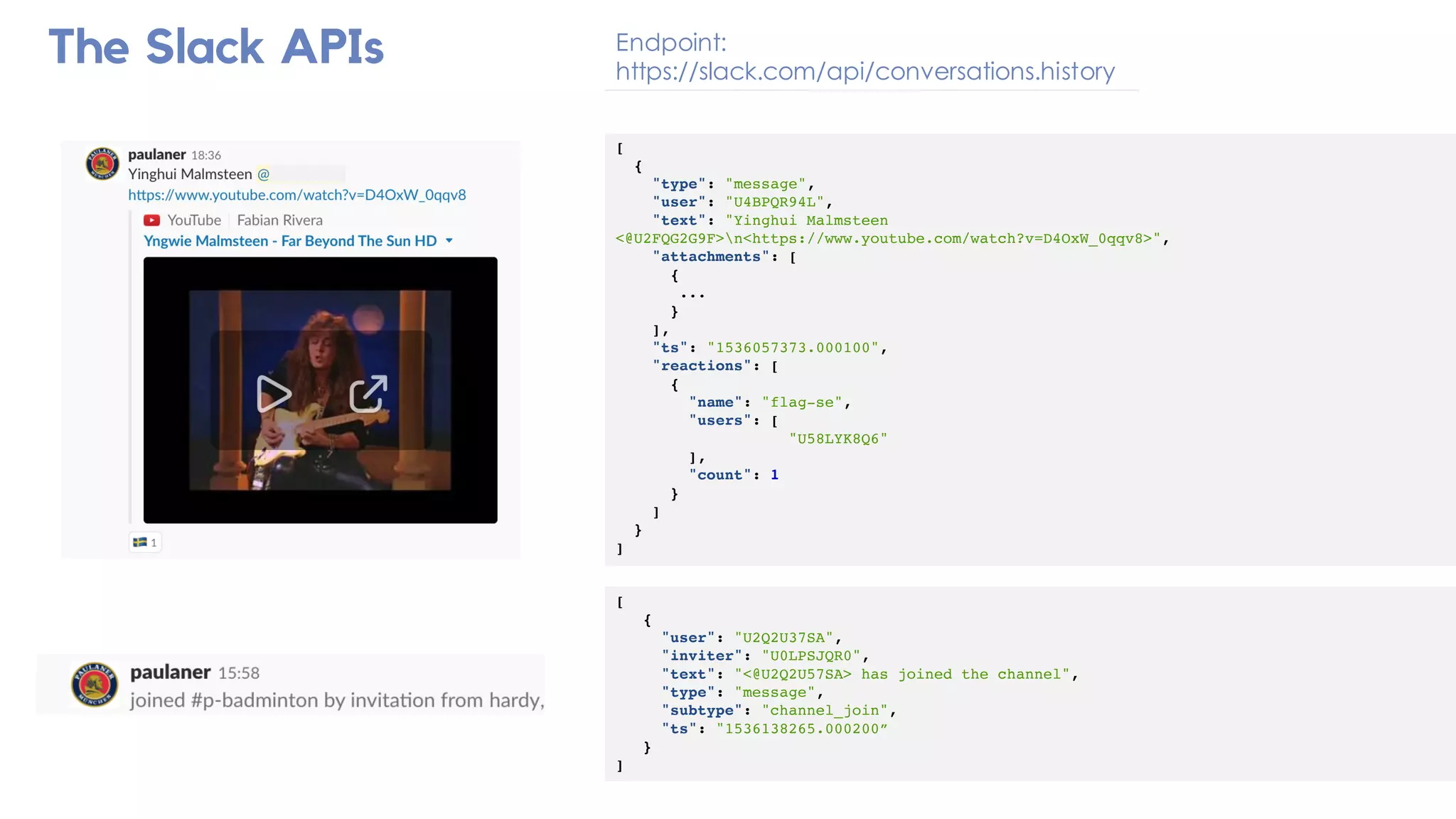Click the "count": 1 line
1456x819 pixels.
tap(734, 475)
